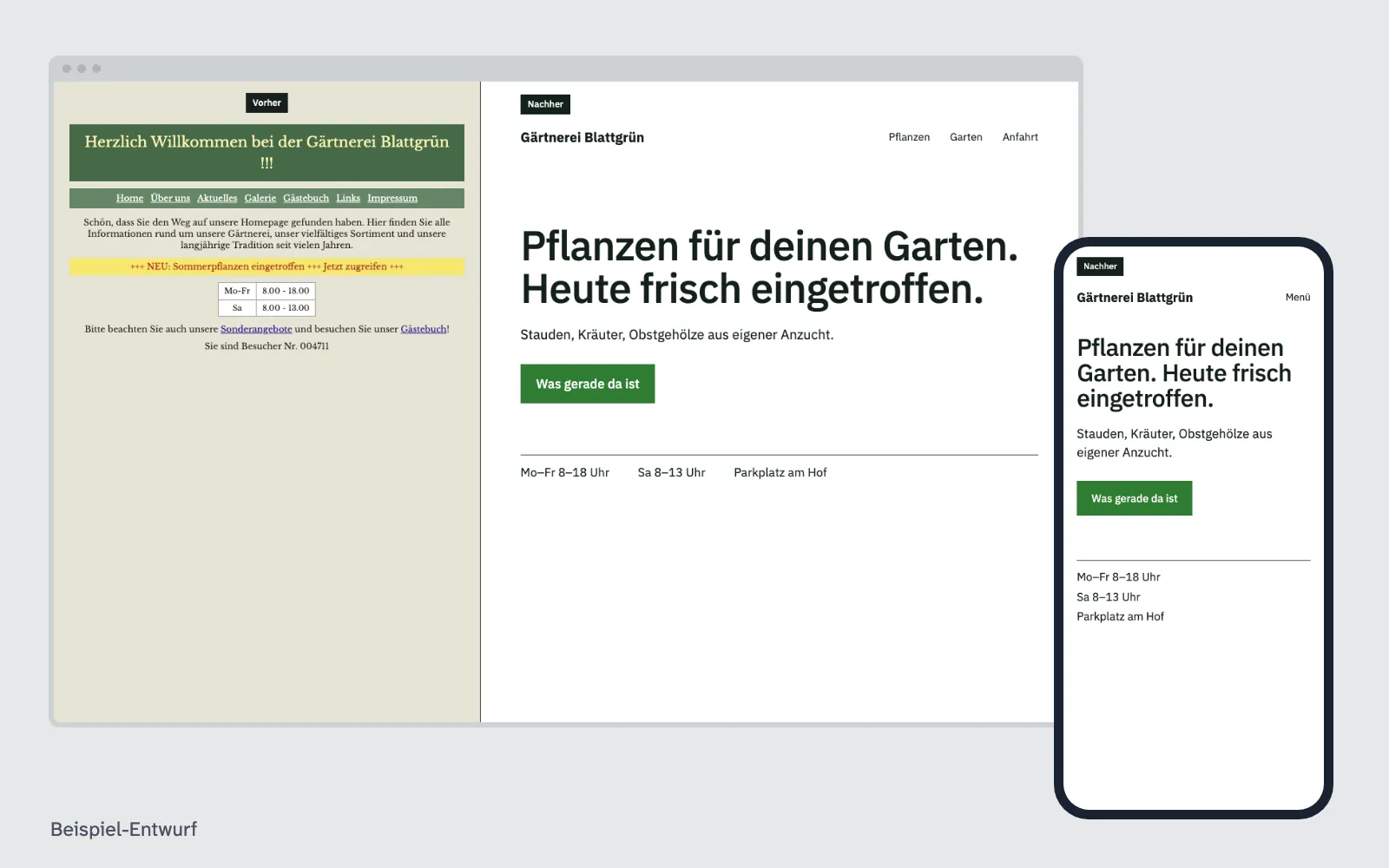Click desktop 'Mo–Fr 8–18 Uhr' info text
Screen dimensions: 1389x868
point(565,472)
